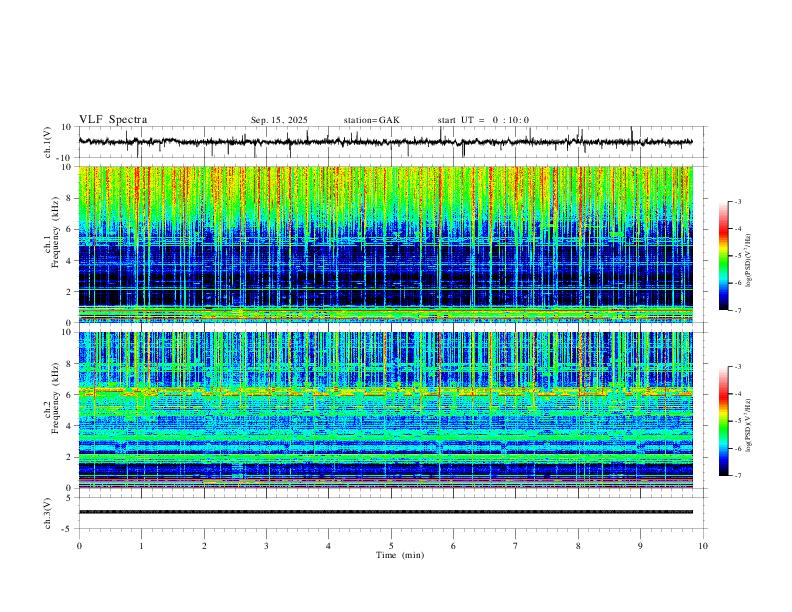792x612 pixels.
Task: Click the "station=GAK" header label
Action: (x=371, y=120)
